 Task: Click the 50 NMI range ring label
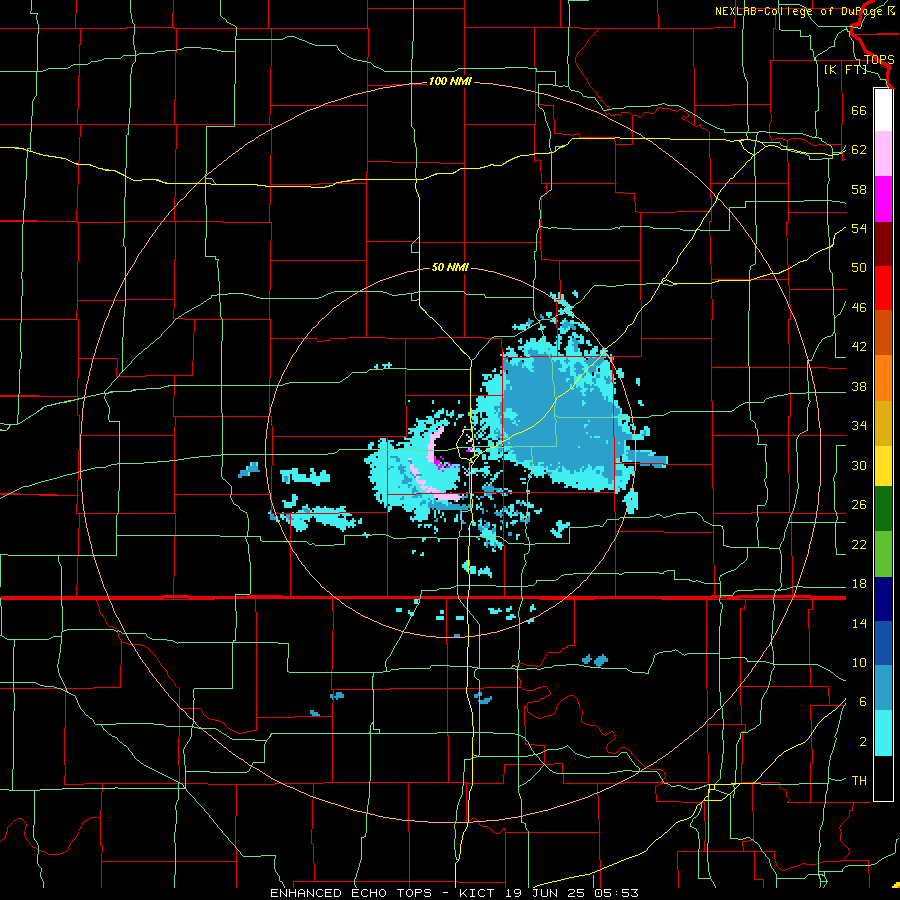pos(450,267)
